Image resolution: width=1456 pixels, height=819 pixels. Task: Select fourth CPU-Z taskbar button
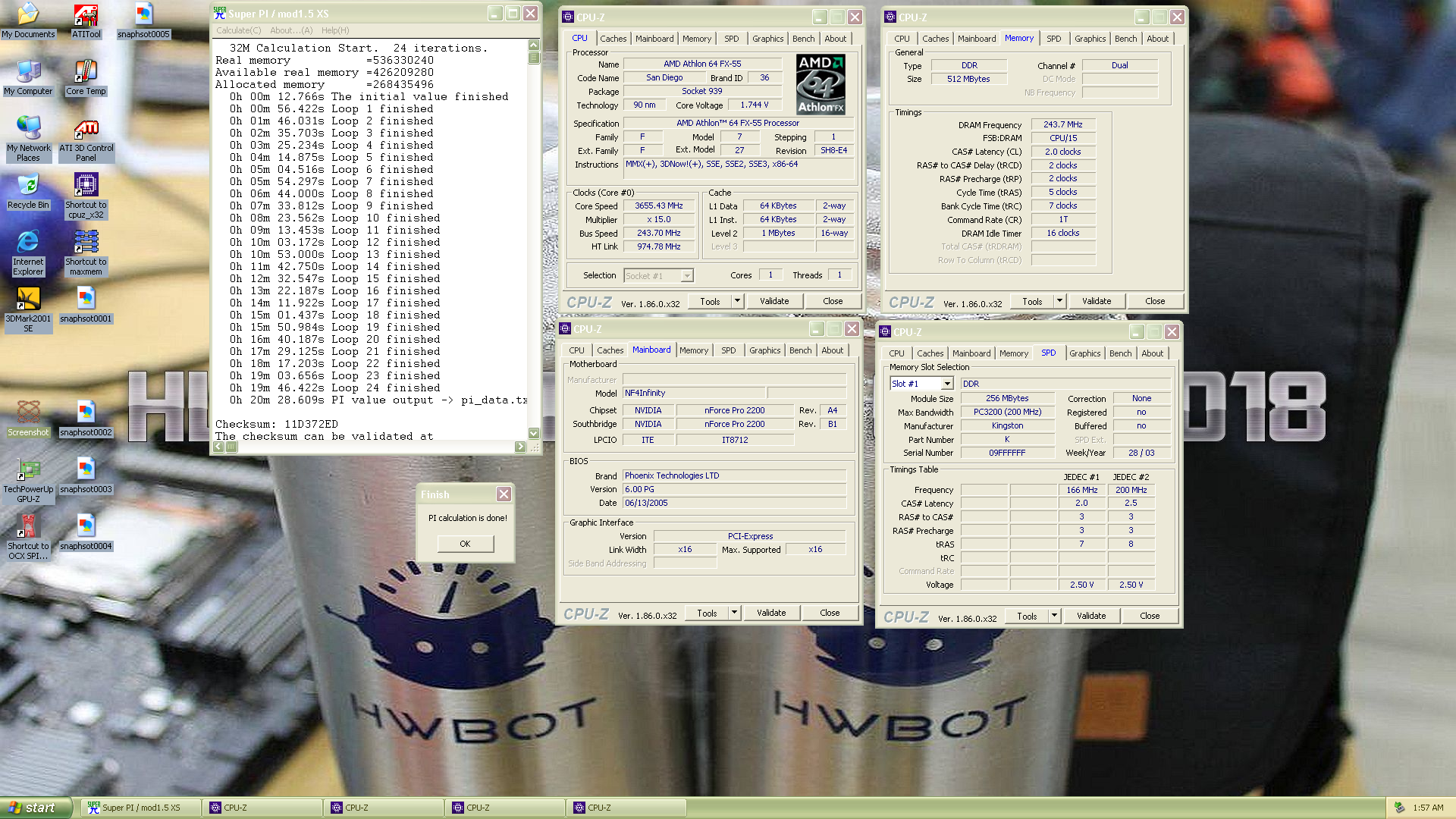click(x=626, y=808)
